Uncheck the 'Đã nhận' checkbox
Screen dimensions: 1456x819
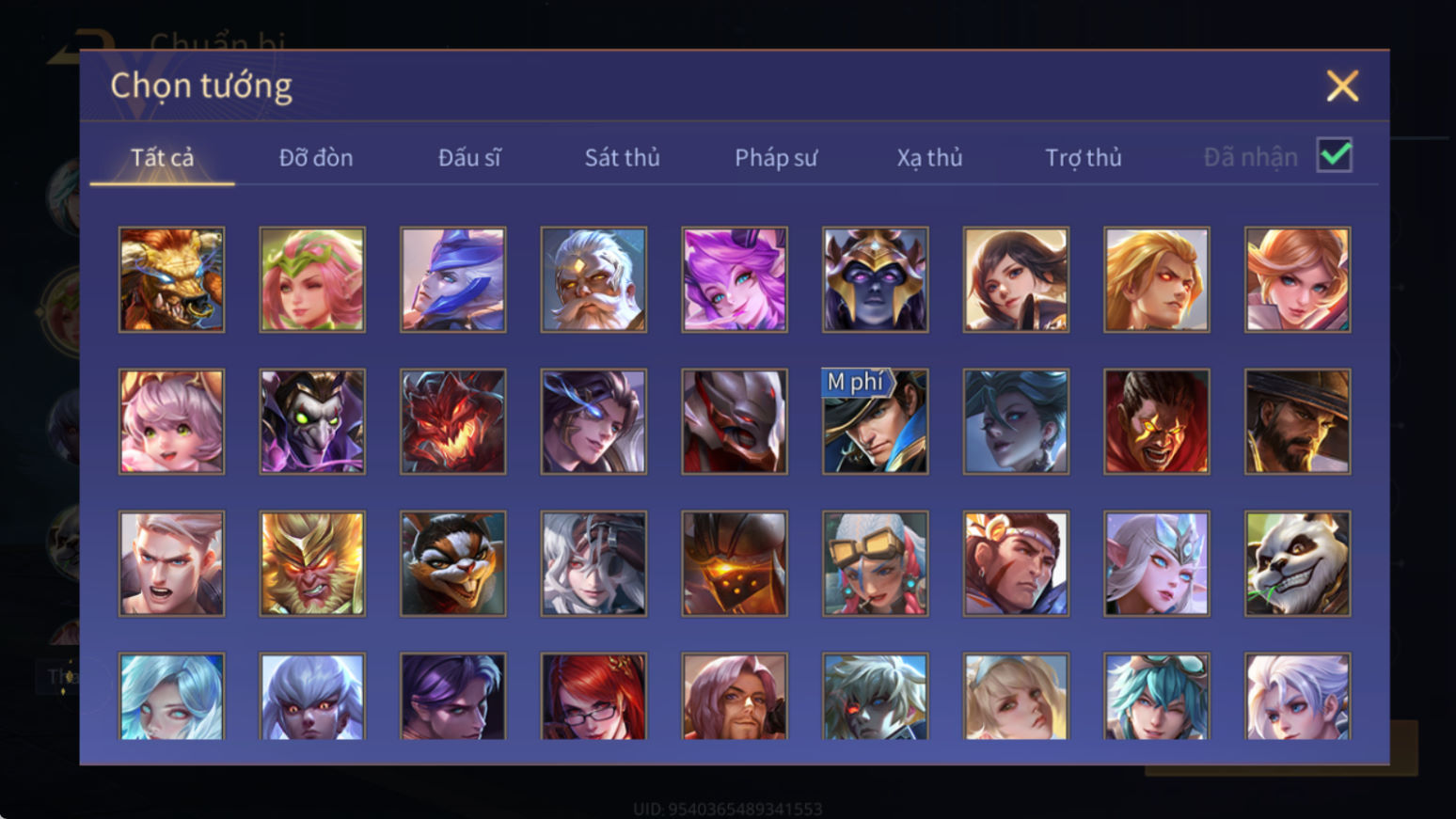pyautogui.click(x=1334, y=155)
